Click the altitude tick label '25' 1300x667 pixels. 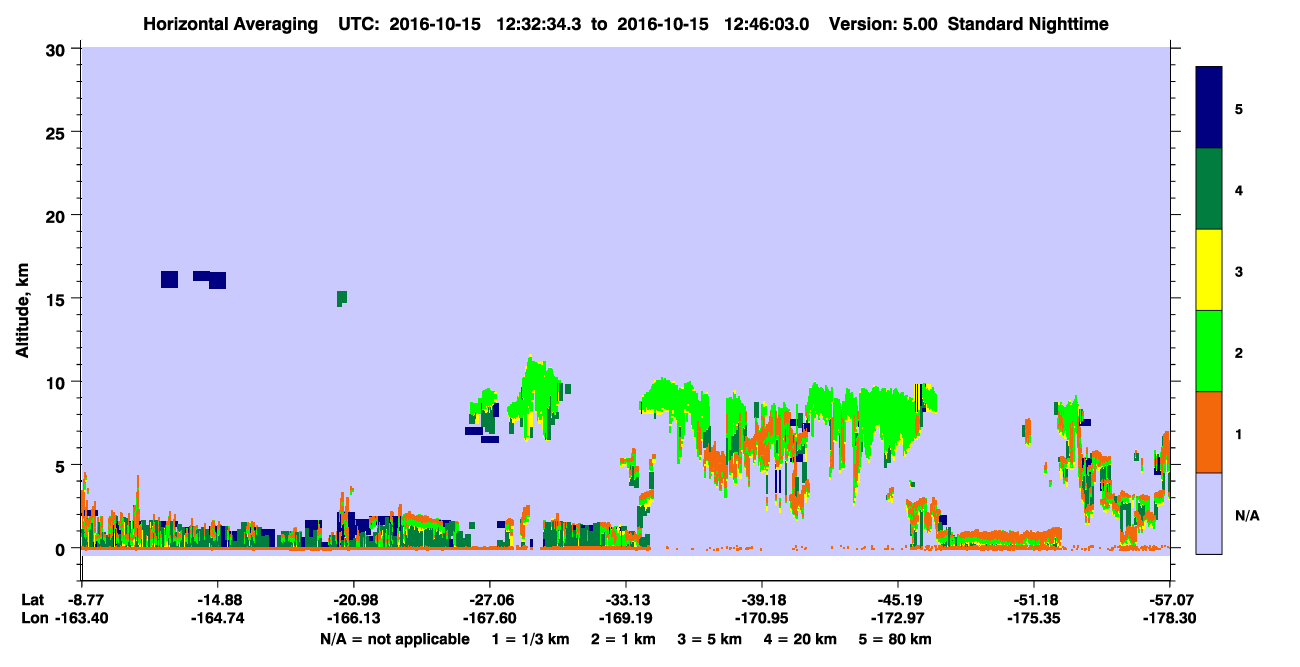pyautogui.click(x=58, y=132)
